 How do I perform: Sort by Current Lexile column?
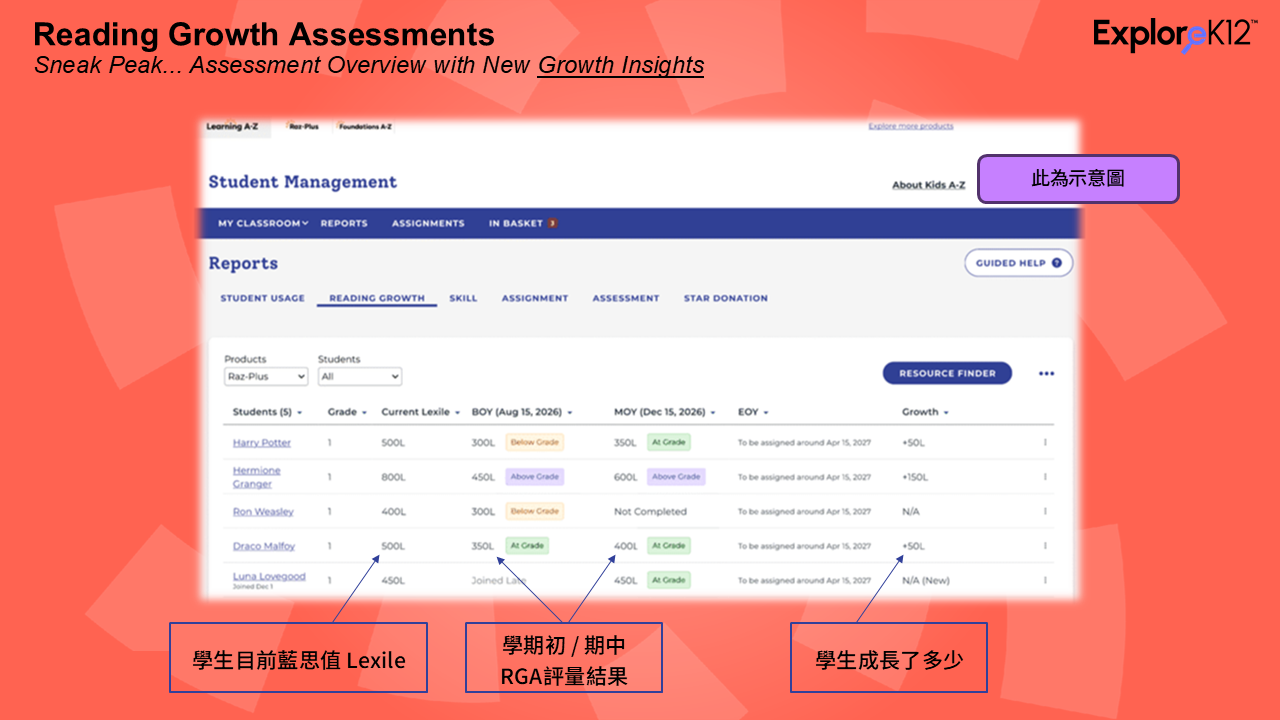pyautogui.click(x=421, y=412)
